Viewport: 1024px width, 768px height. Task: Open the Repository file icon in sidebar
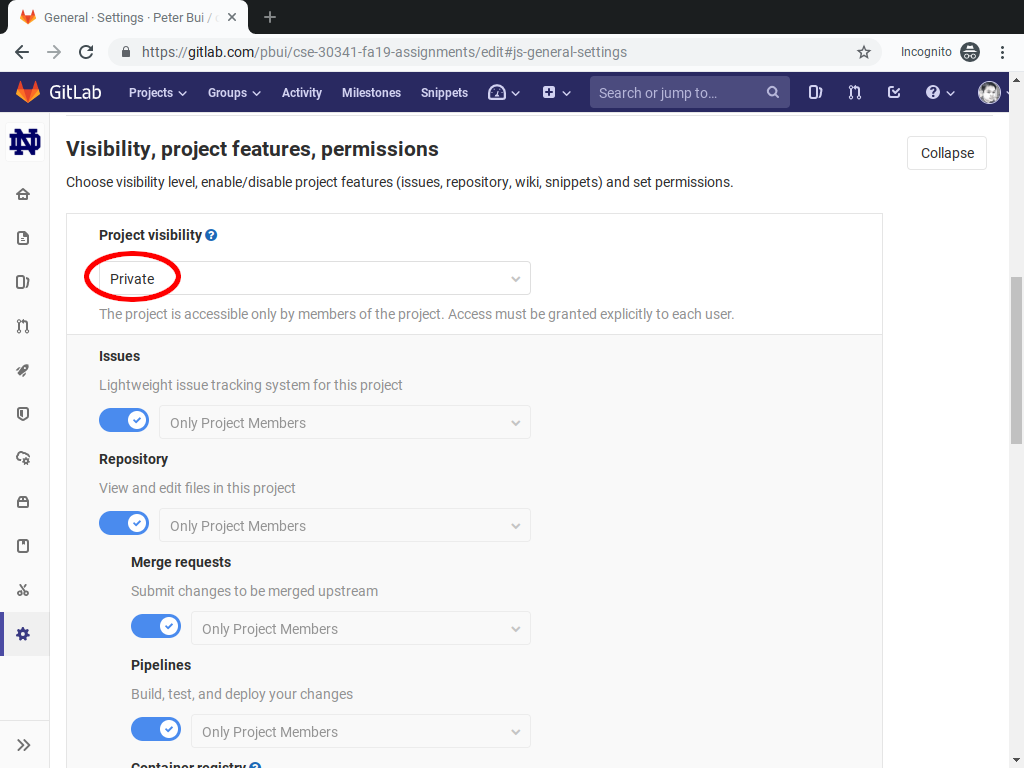tap(23, 238)
